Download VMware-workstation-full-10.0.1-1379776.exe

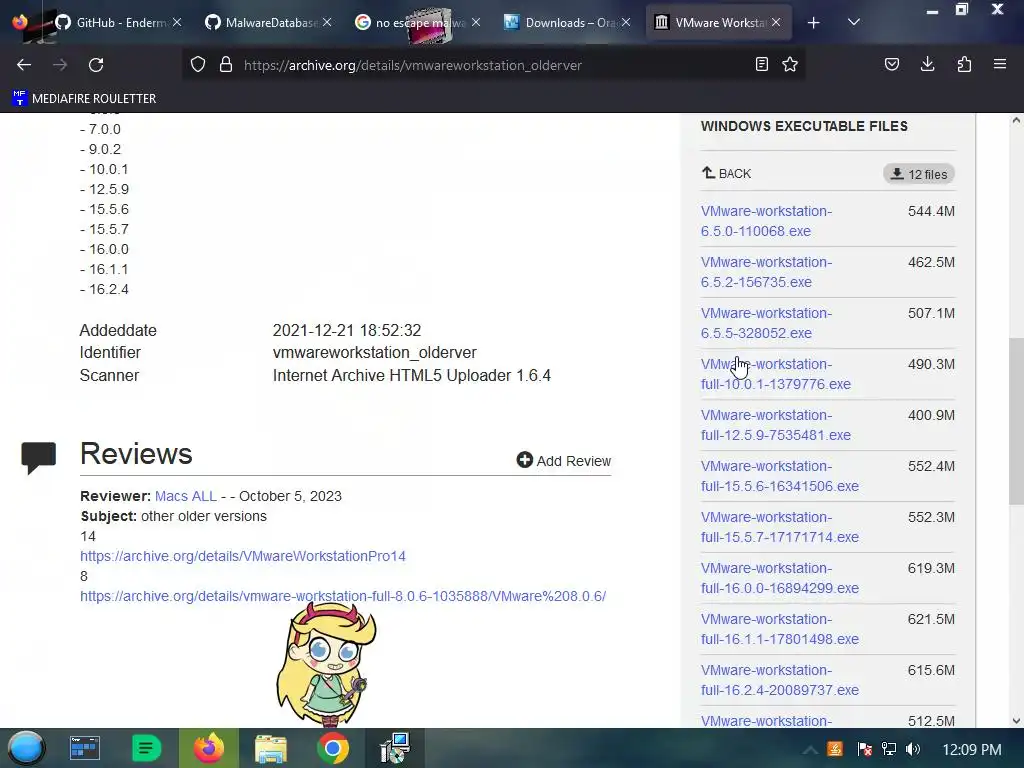pos(776,374)
